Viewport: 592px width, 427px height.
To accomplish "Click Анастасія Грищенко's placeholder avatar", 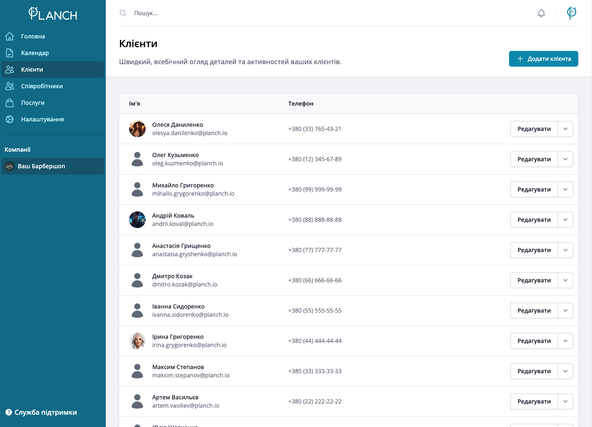I will click(137, 250).
